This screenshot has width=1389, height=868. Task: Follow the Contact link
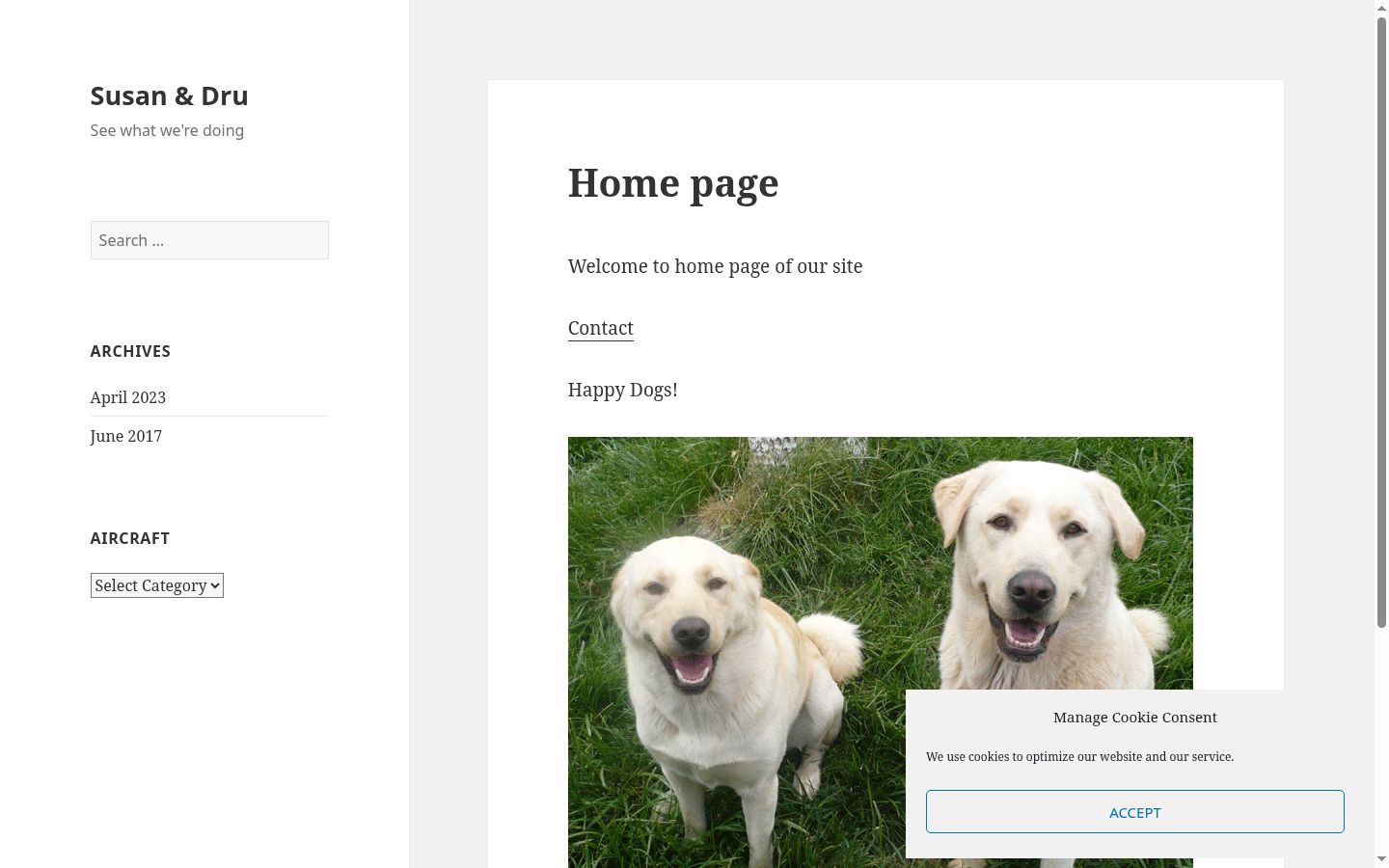click(601, 328)
